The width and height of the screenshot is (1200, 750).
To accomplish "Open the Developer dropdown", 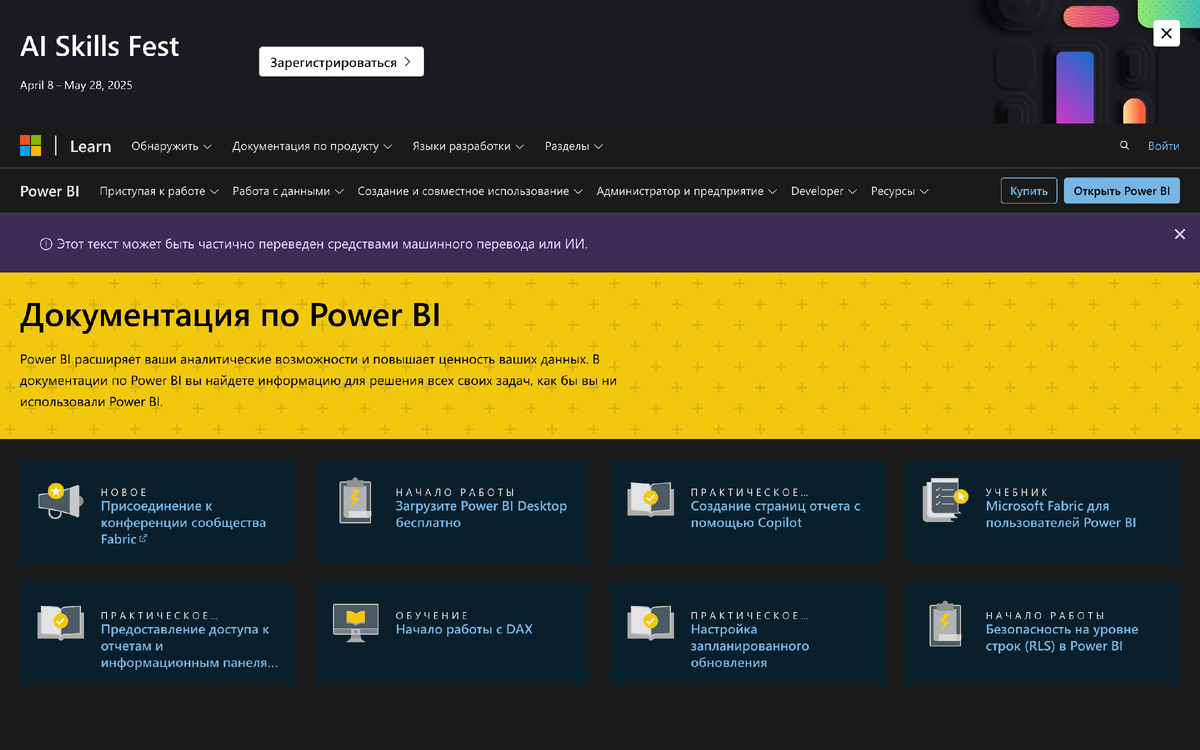I will tap(824, 191).
